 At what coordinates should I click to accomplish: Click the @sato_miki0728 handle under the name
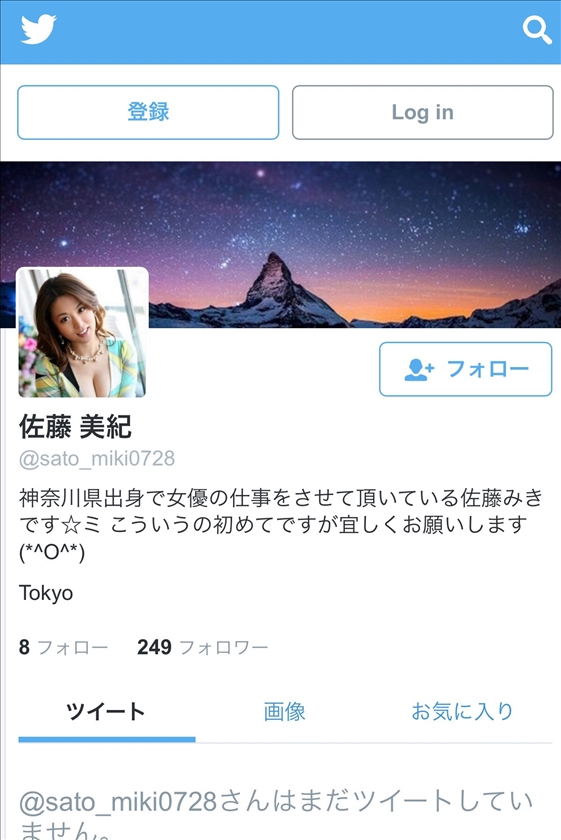coord(97,459)
